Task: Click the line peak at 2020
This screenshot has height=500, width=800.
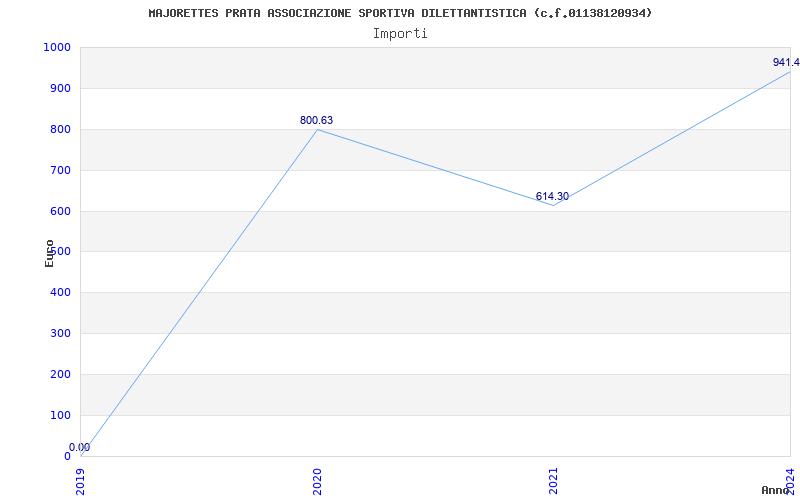Action: [x=317, y=130]
